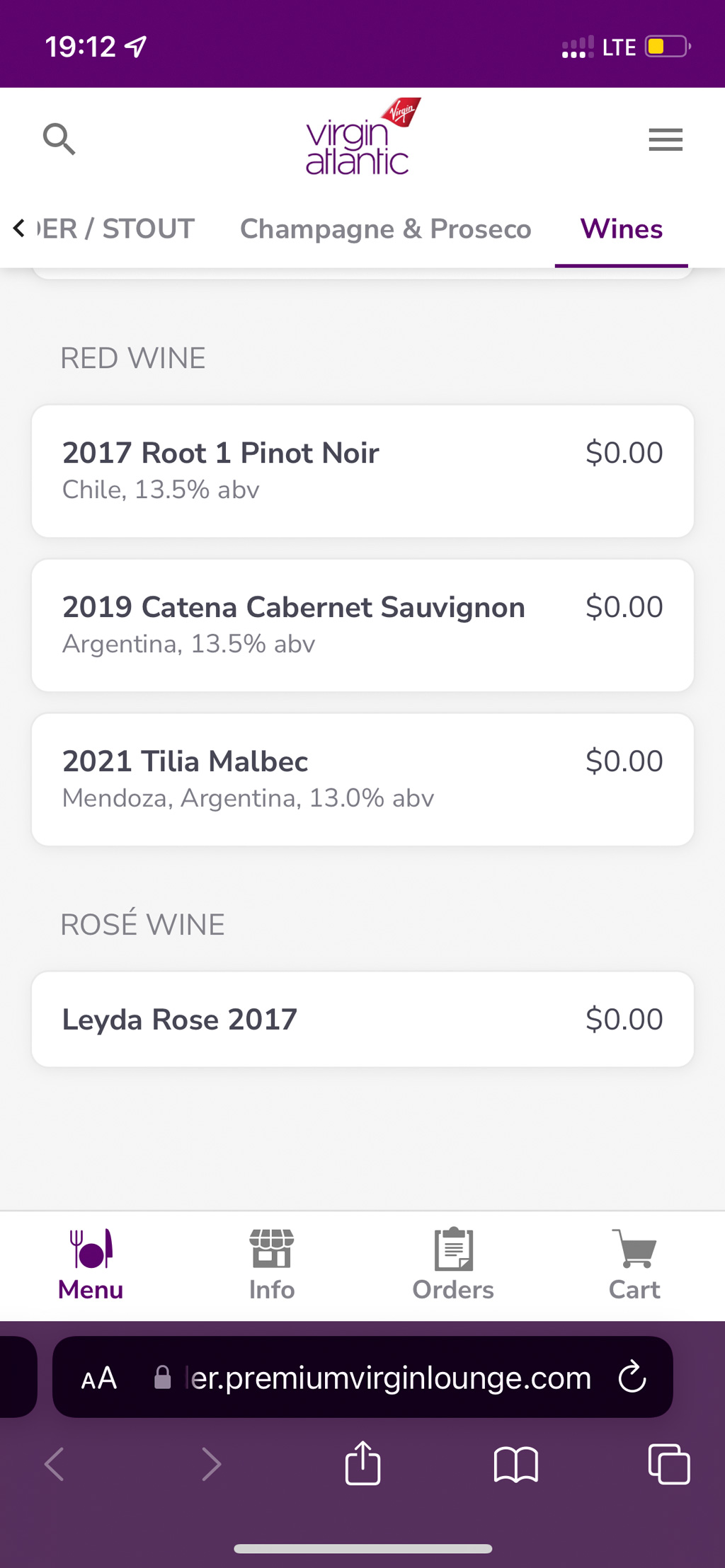Select the Wines tab
725x1568 pixels.
pyautogui.click(x=621, y=229)
